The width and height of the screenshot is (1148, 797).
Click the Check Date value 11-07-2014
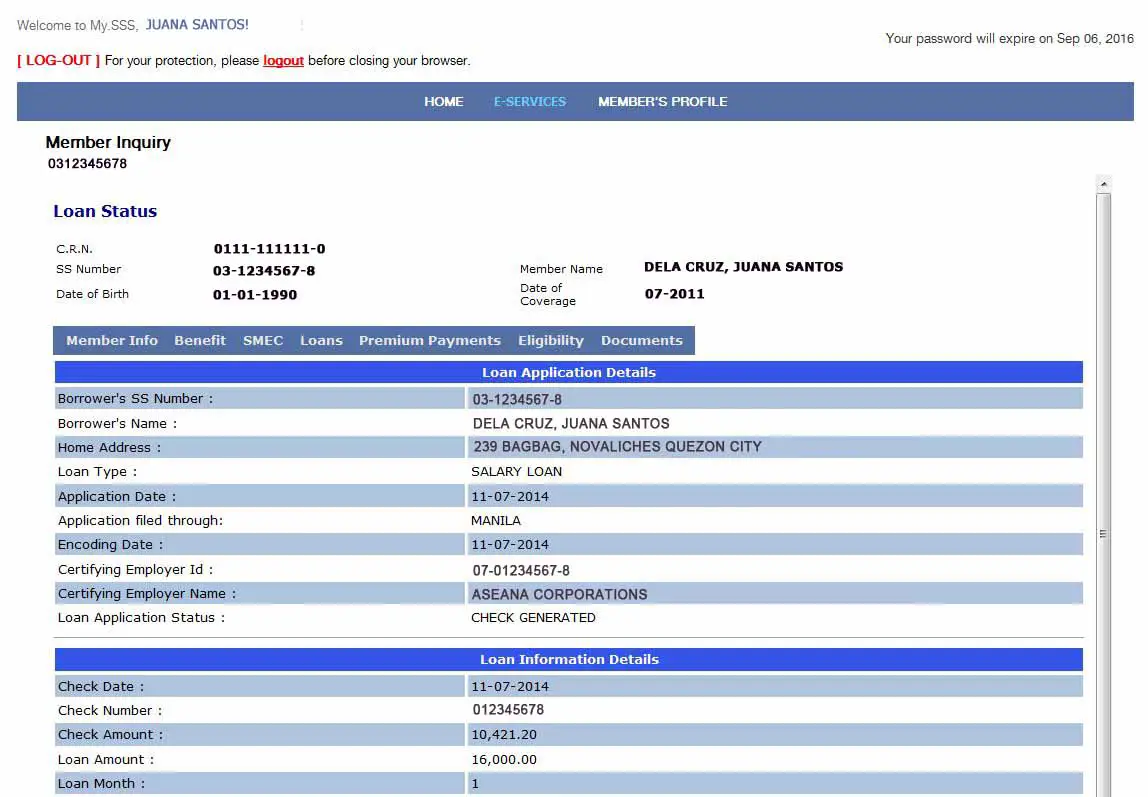(x=510, y=686)
